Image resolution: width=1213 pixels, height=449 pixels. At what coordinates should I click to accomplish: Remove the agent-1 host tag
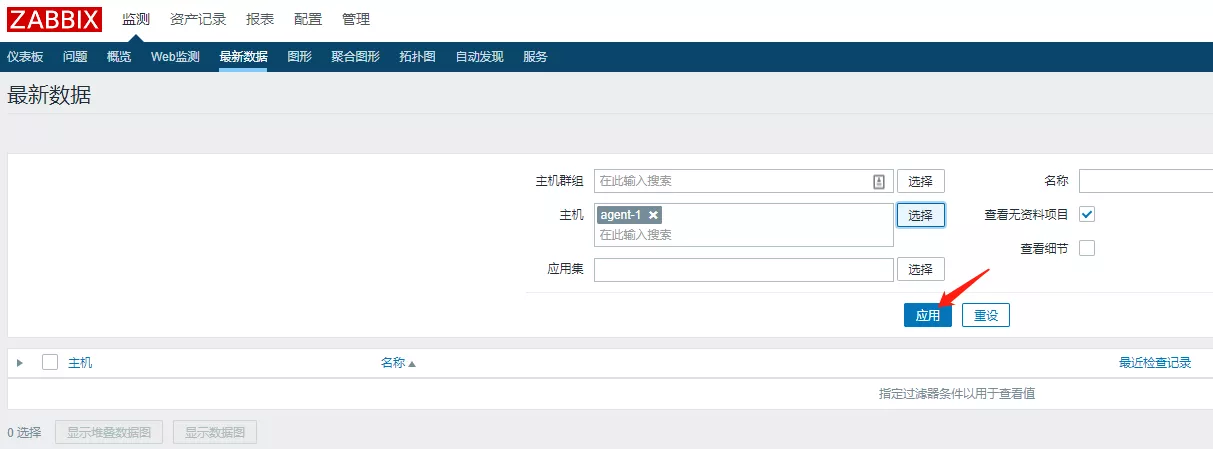click(653, 215)
